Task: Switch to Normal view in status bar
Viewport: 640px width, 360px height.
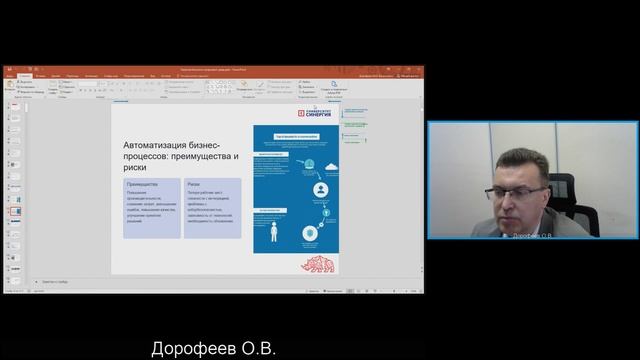Action: 350,291
